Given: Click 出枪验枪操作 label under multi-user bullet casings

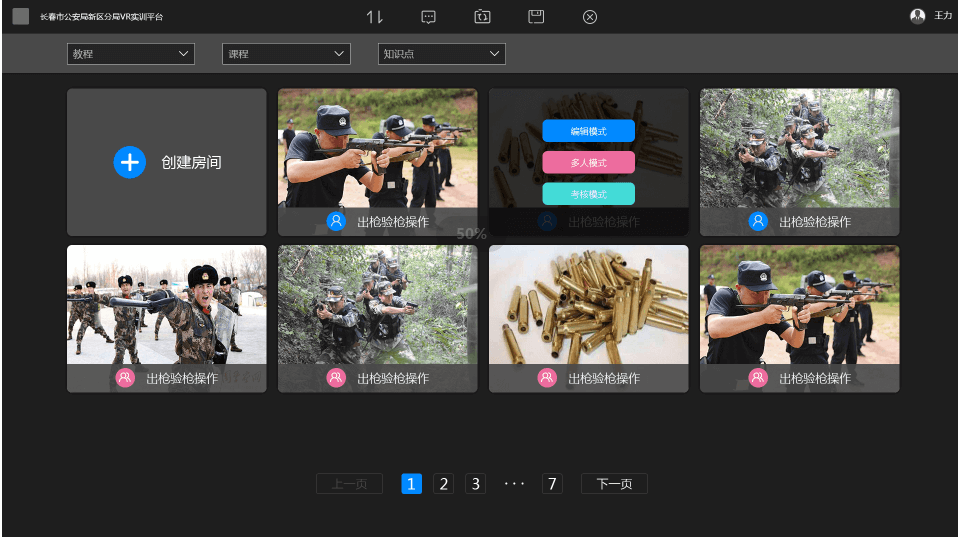Looking at the screenshot, I should 604,378.
